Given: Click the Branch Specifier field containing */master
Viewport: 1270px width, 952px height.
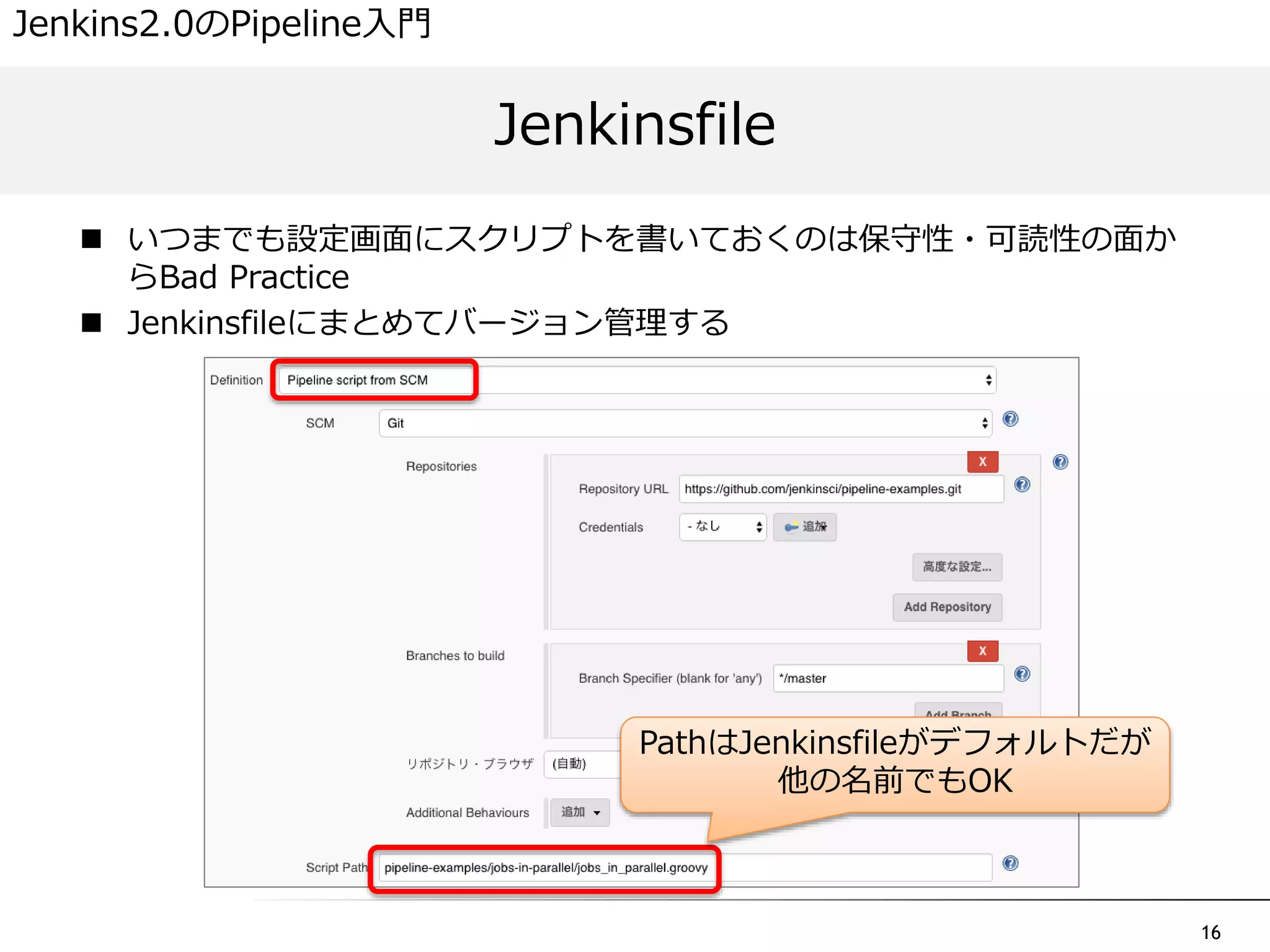Looking at the screenshot, I should pyautogui.click(x=888, y=679).
